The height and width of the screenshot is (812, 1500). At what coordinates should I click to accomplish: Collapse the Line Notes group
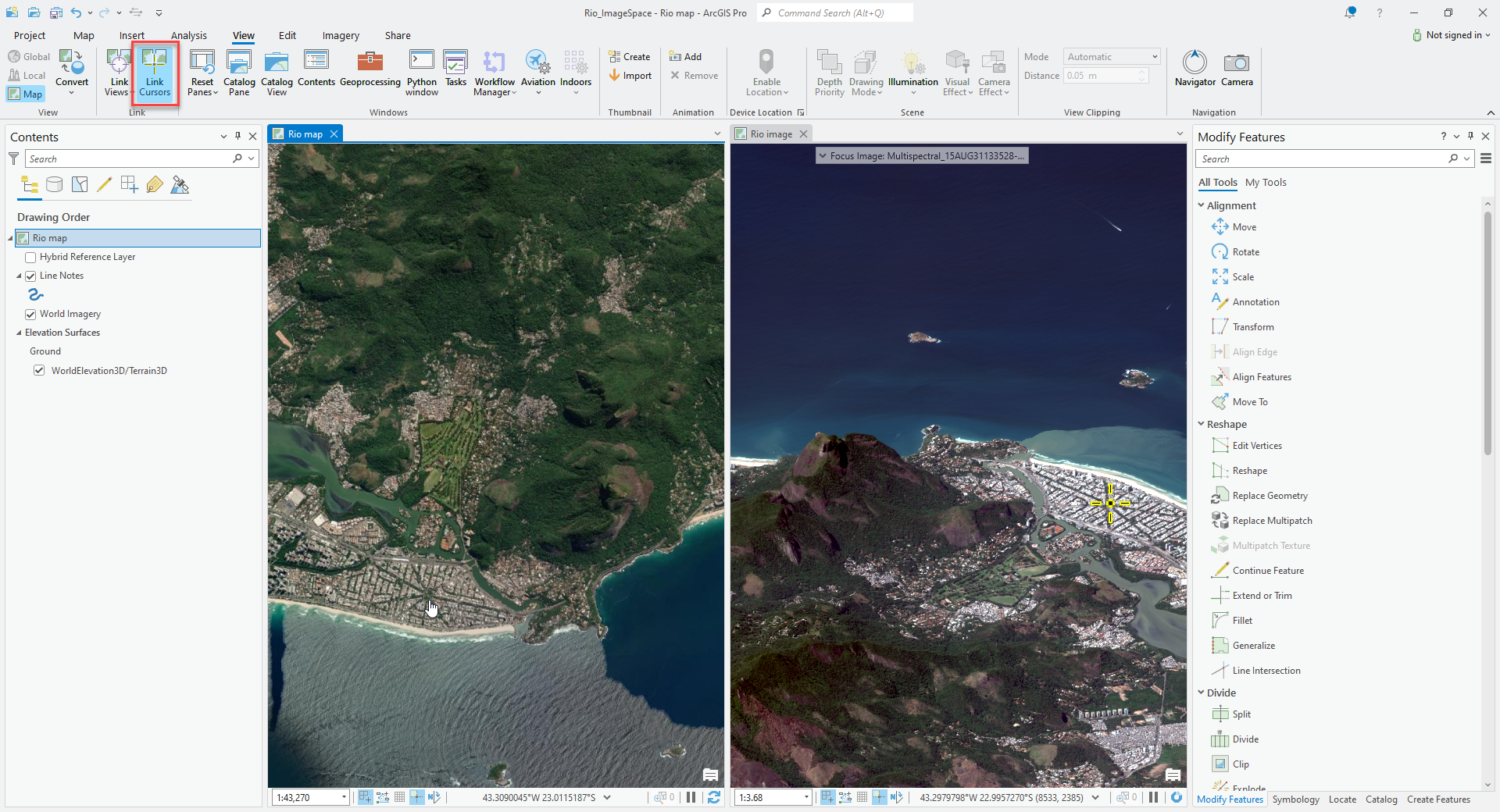20,275
